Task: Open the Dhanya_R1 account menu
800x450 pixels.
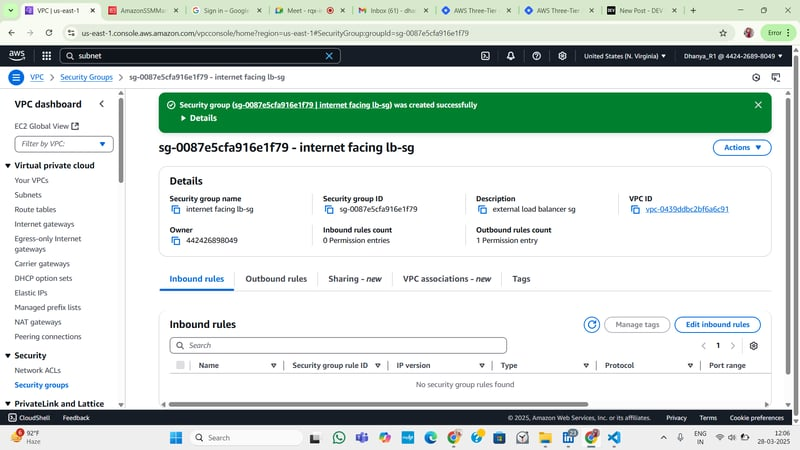Action: (x=733, y=56)
